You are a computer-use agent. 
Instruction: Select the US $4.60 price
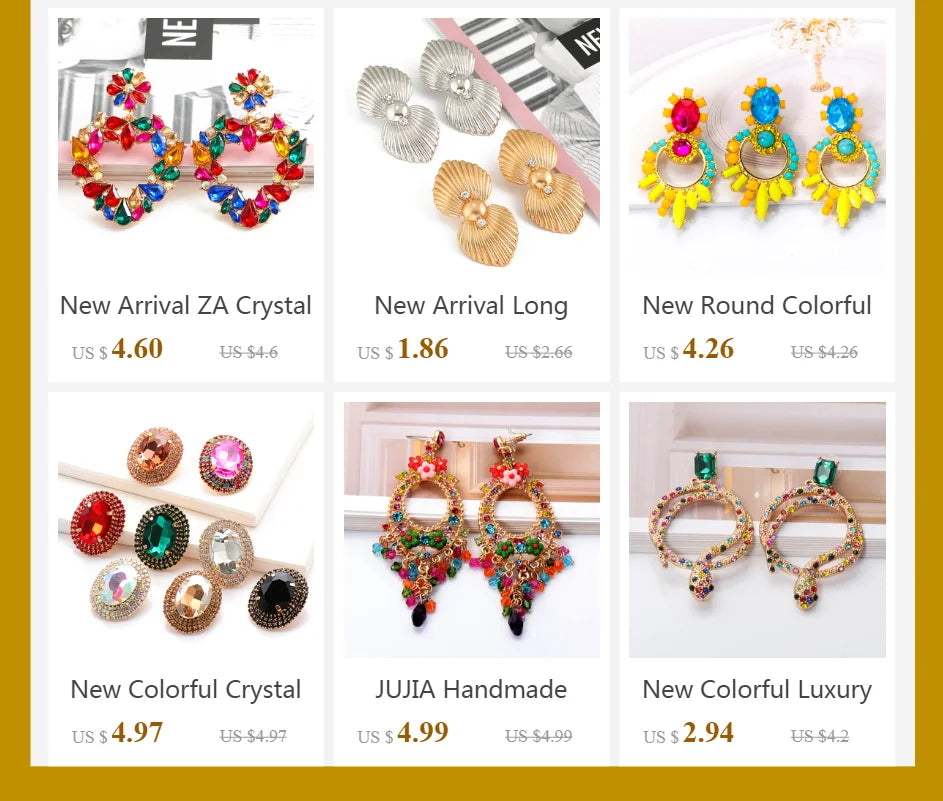[117, 349]
